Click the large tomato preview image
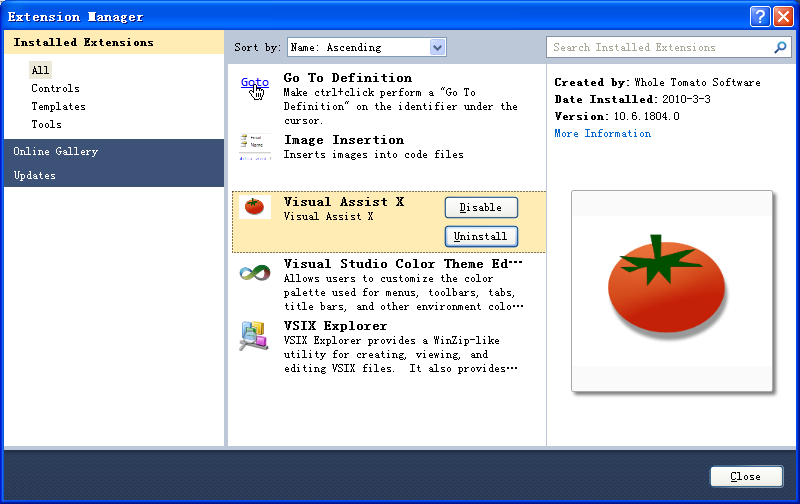This screenshot has height=504, width=800. (671, 291)
